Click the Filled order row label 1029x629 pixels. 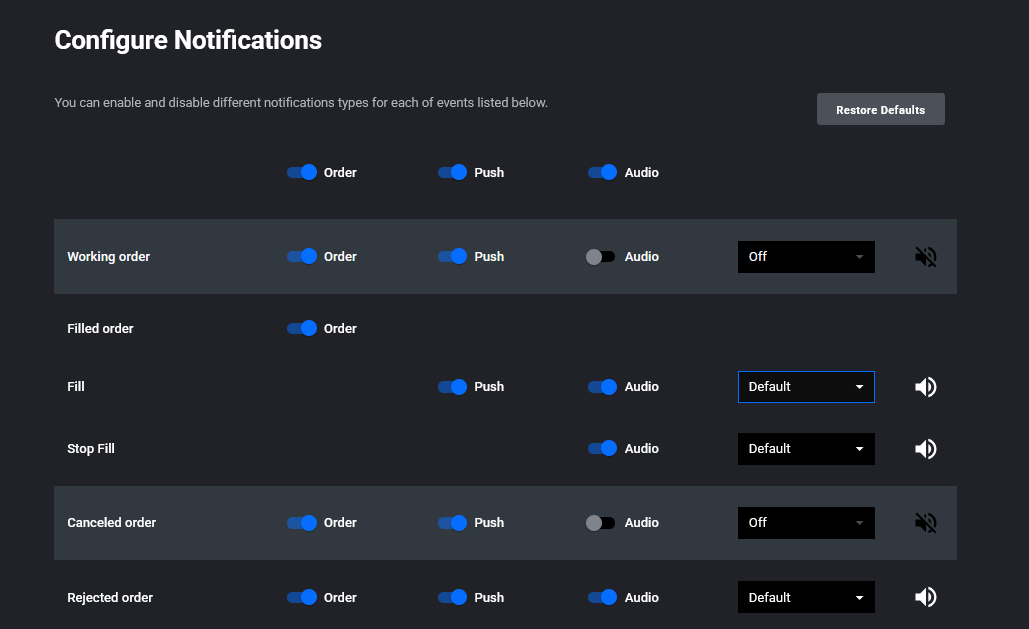point(100,328)
